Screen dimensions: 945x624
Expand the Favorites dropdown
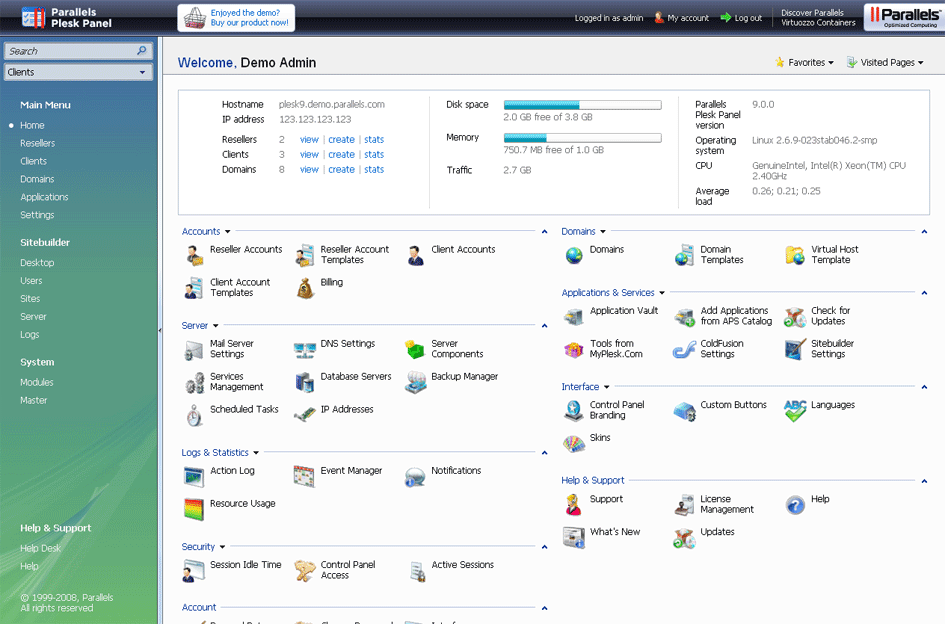coord(805,62)
